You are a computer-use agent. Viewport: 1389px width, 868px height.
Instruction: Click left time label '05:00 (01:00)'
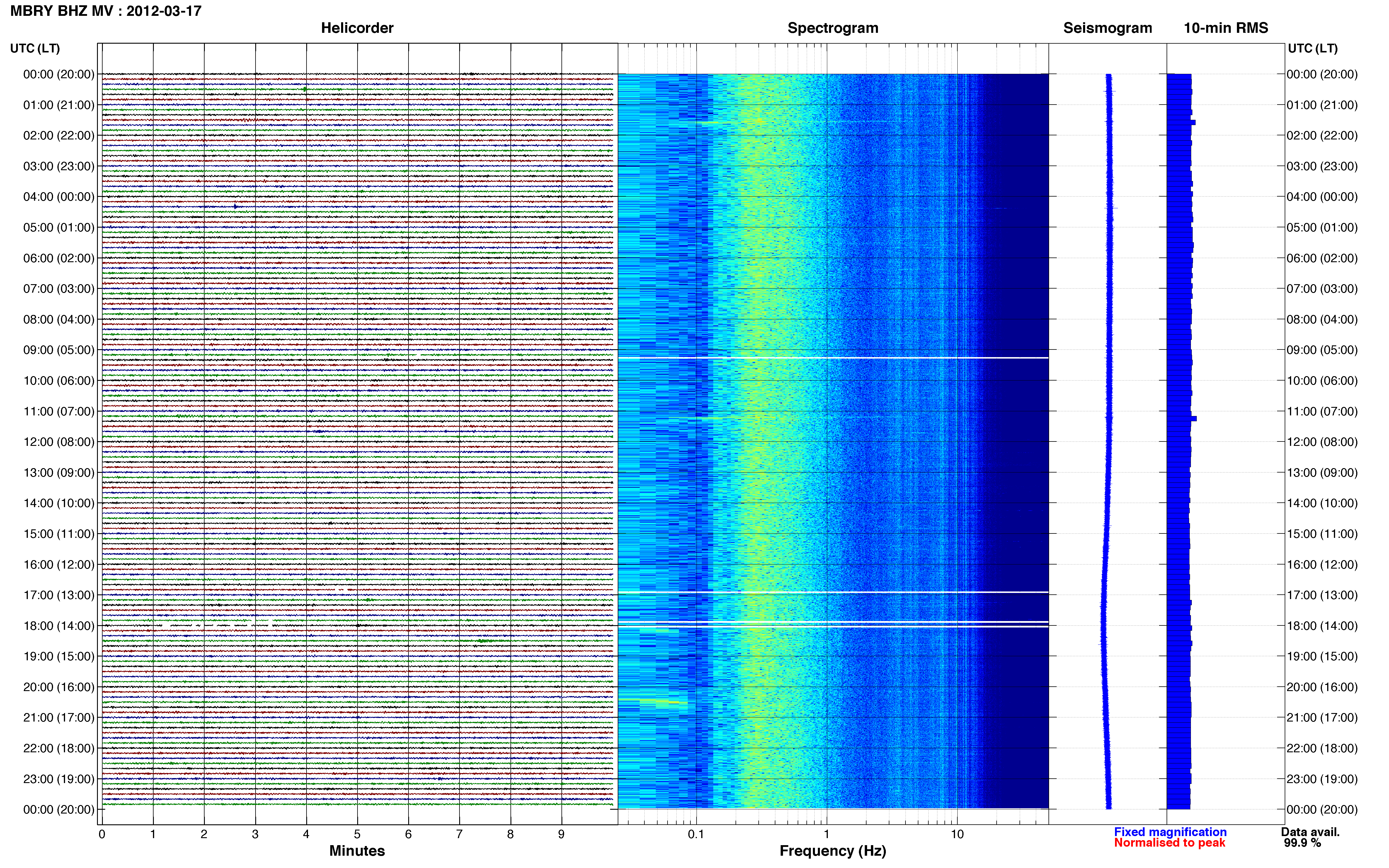click(59, 227)
